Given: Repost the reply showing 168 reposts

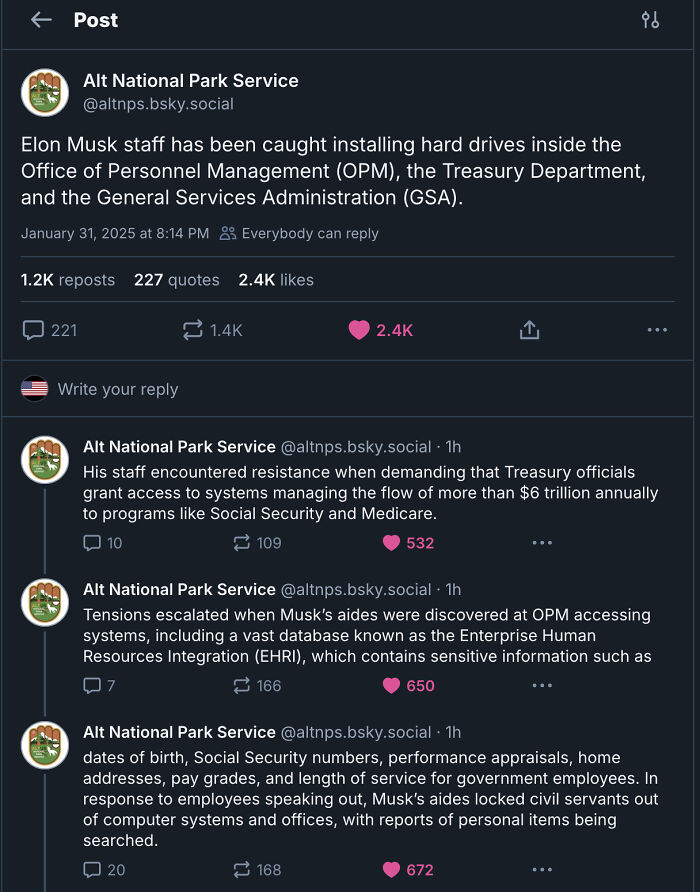Looking at the screenshot, I should click(x=241, y=870).
